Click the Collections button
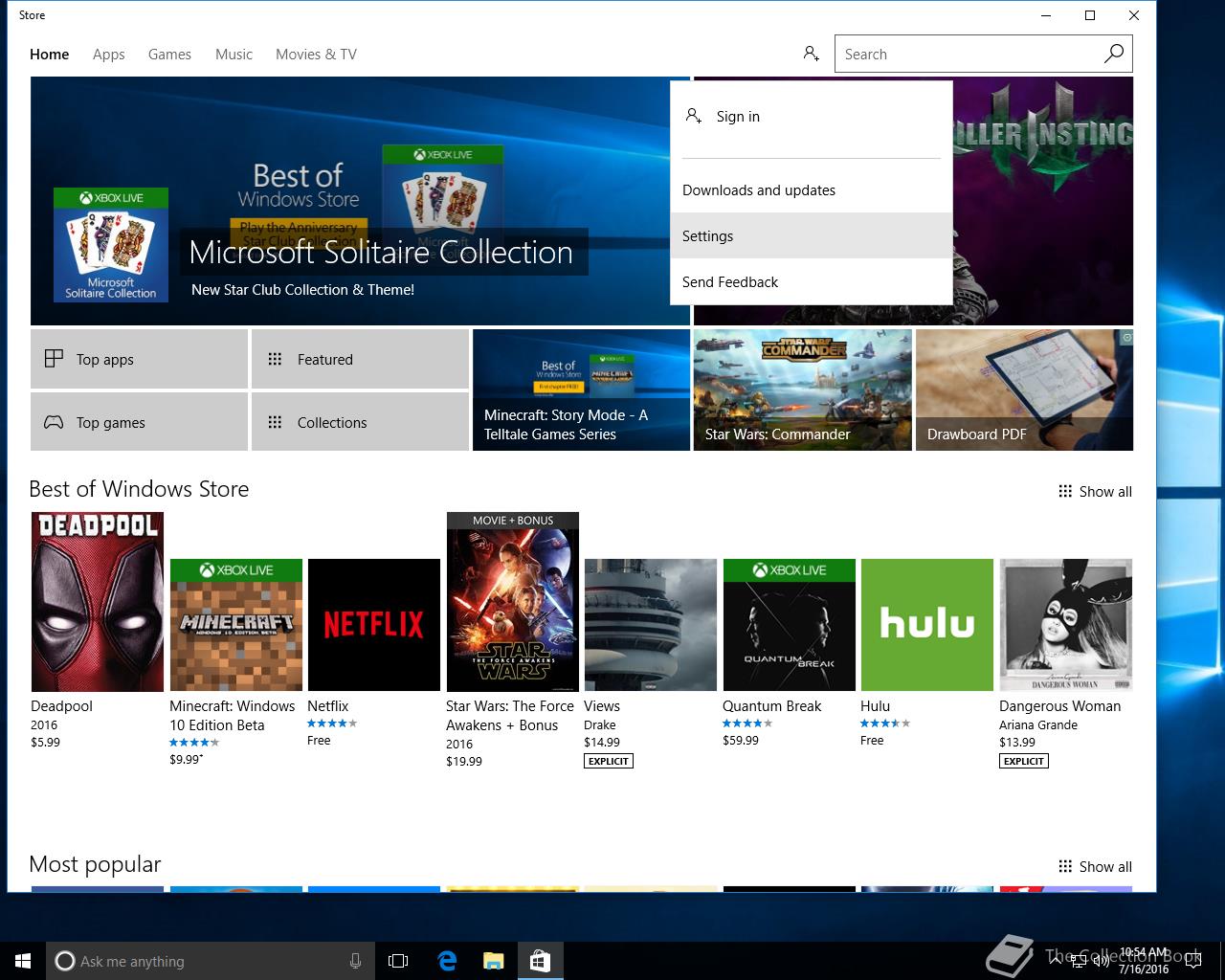This screenshot has height=980, width=1225. point(360,421)
